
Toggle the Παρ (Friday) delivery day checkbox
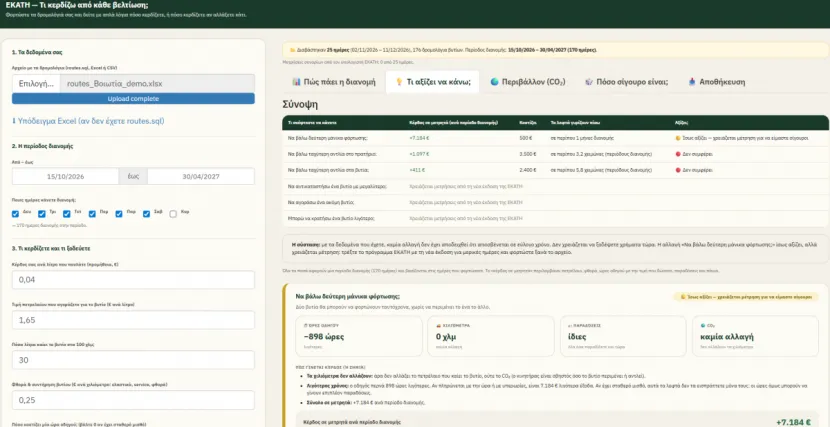pos(119,214)
